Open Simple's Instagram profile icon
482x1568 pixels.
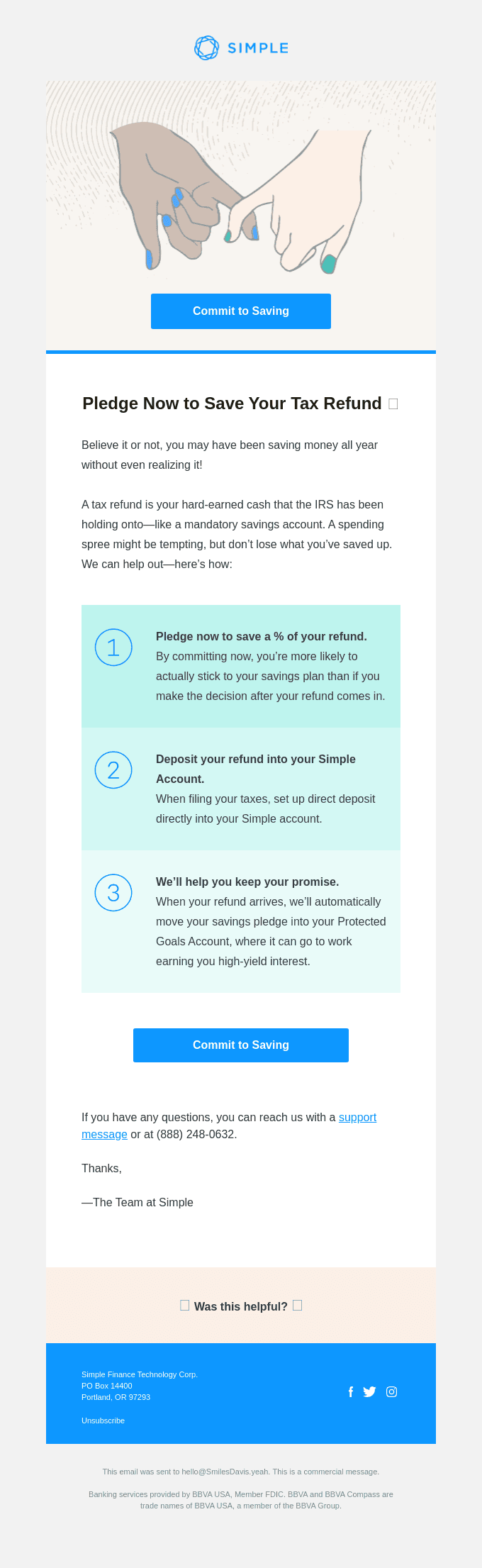click(391, 1391)
